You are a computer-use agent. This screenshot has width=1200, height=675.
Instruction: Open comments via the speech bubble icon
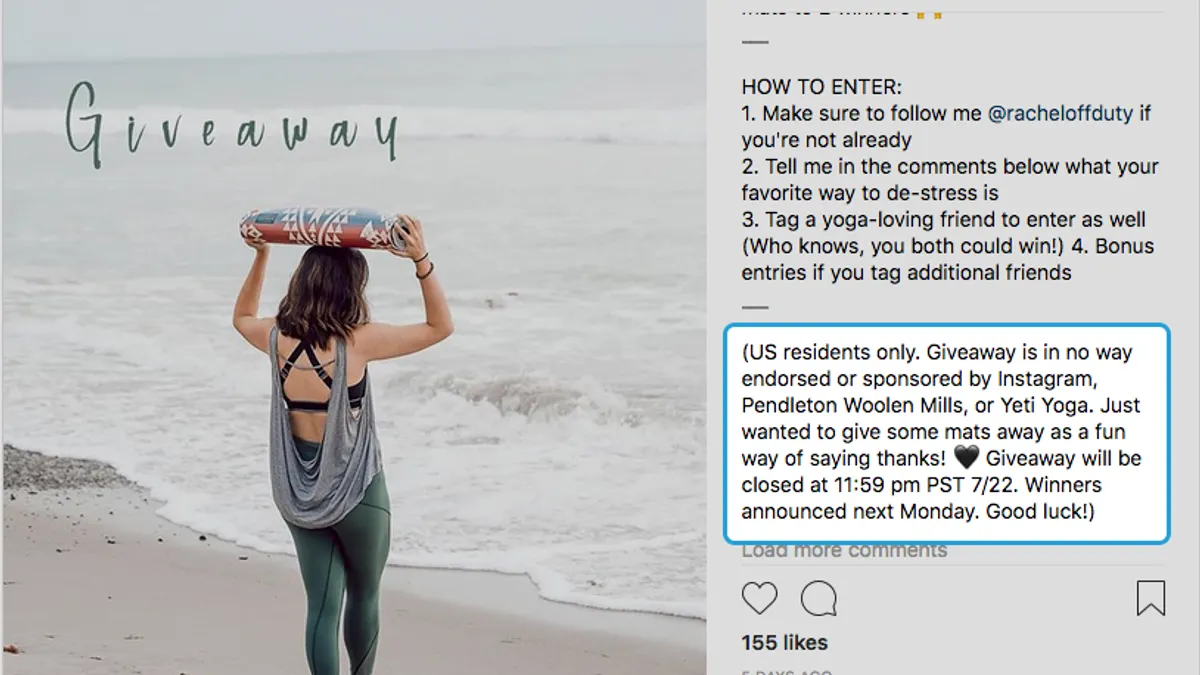(819, 598)
